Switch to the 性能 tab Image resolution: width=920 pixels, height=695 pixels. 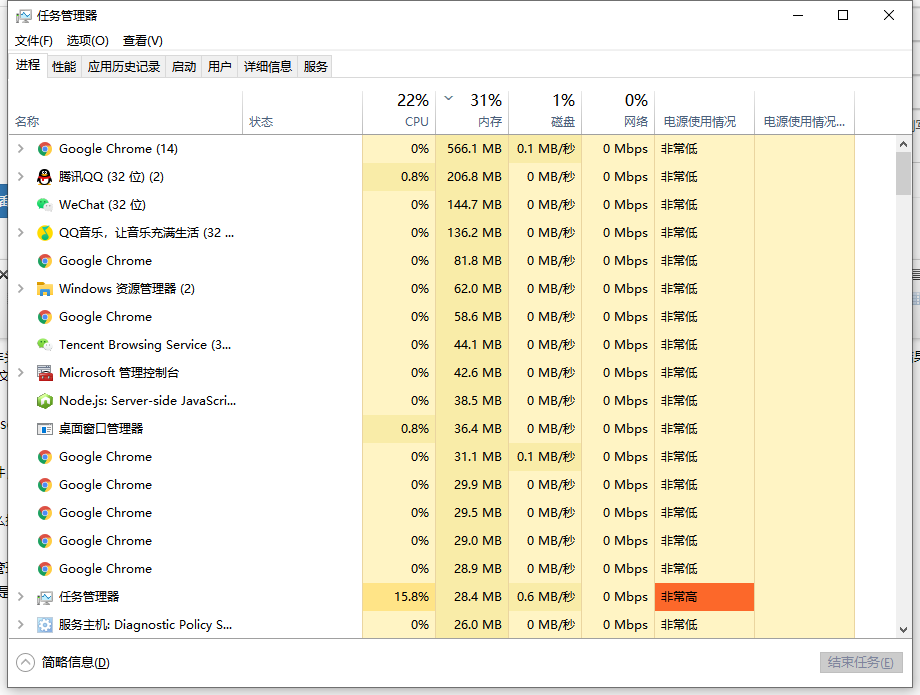point(64,67)
